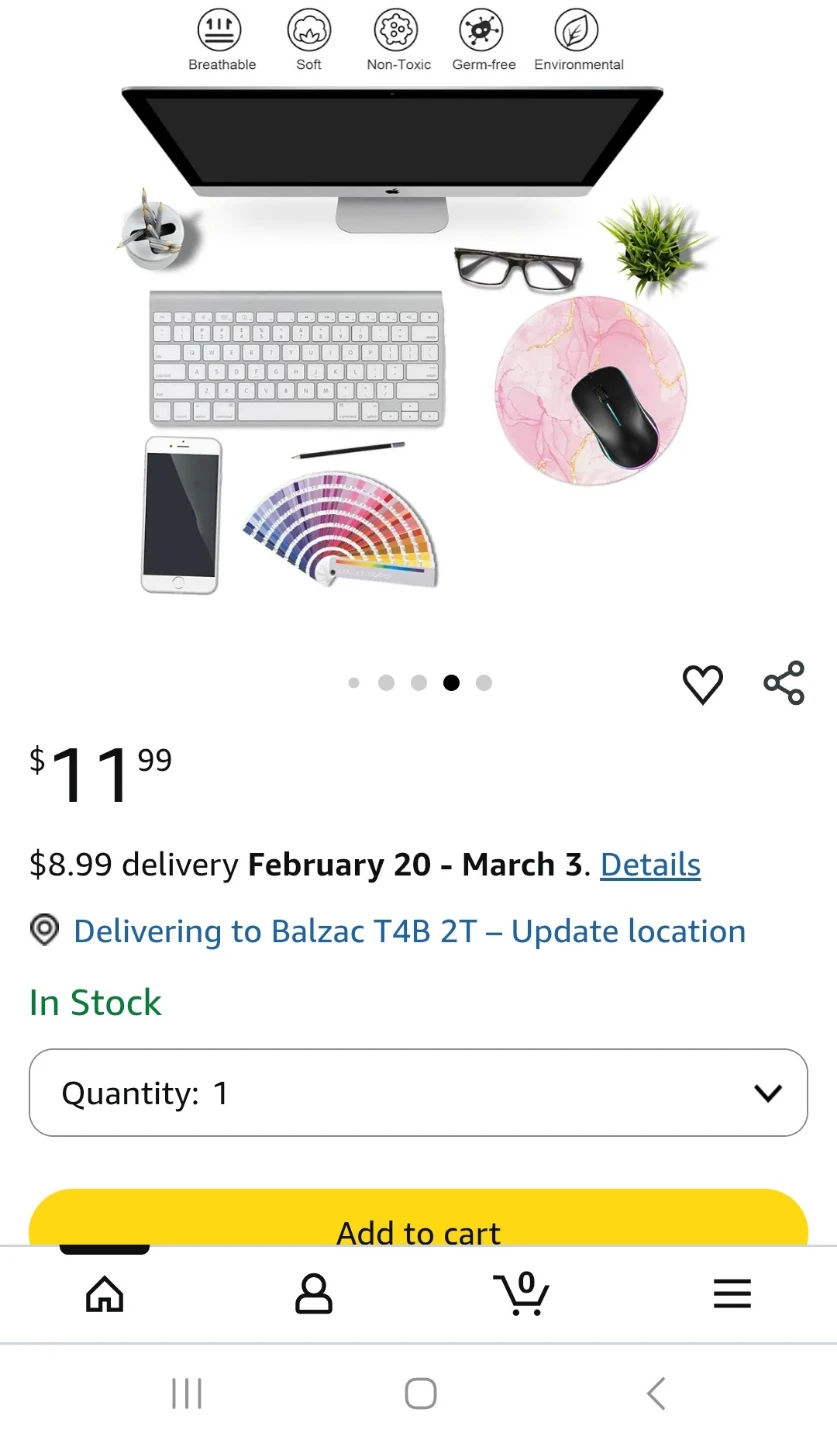Tap the location pin icon
This screenshot has height=1440, width=837.
click(x=45, y=930)
